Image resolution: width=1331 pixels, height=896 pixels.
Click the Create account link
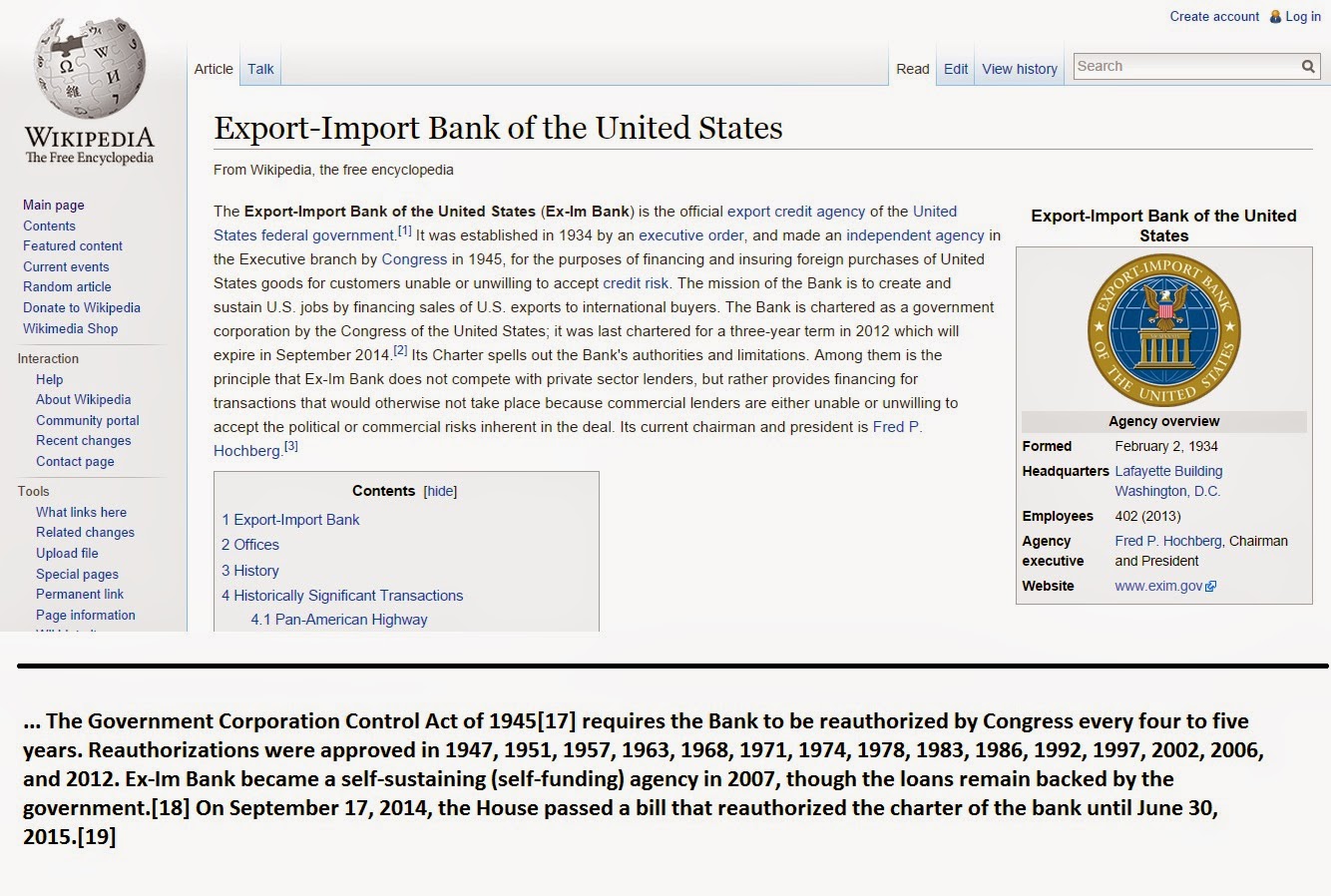[x=1214, y=16]
